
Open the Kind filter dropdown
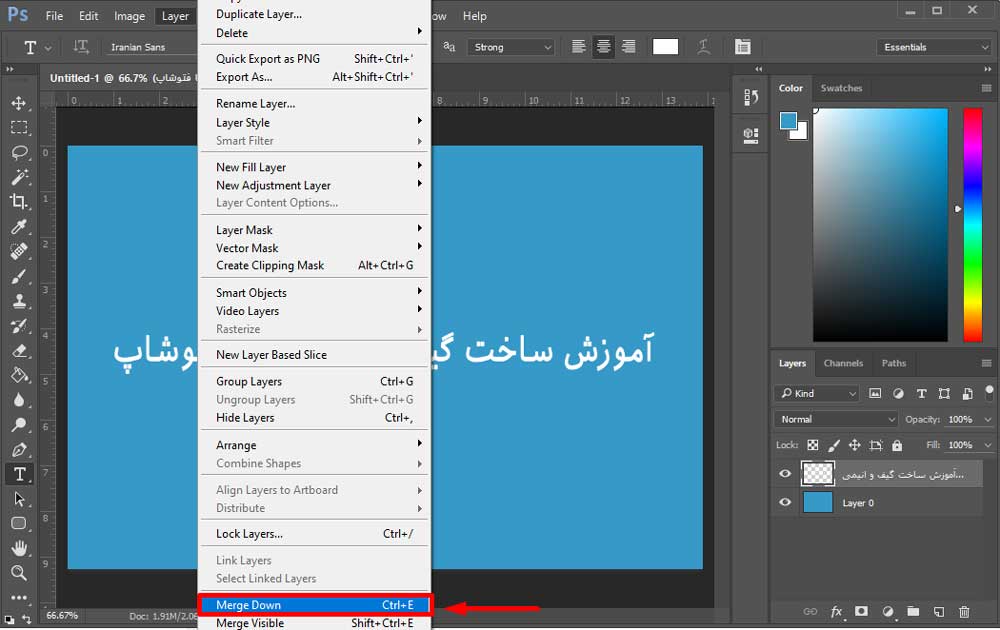click(x=817, y=393)
